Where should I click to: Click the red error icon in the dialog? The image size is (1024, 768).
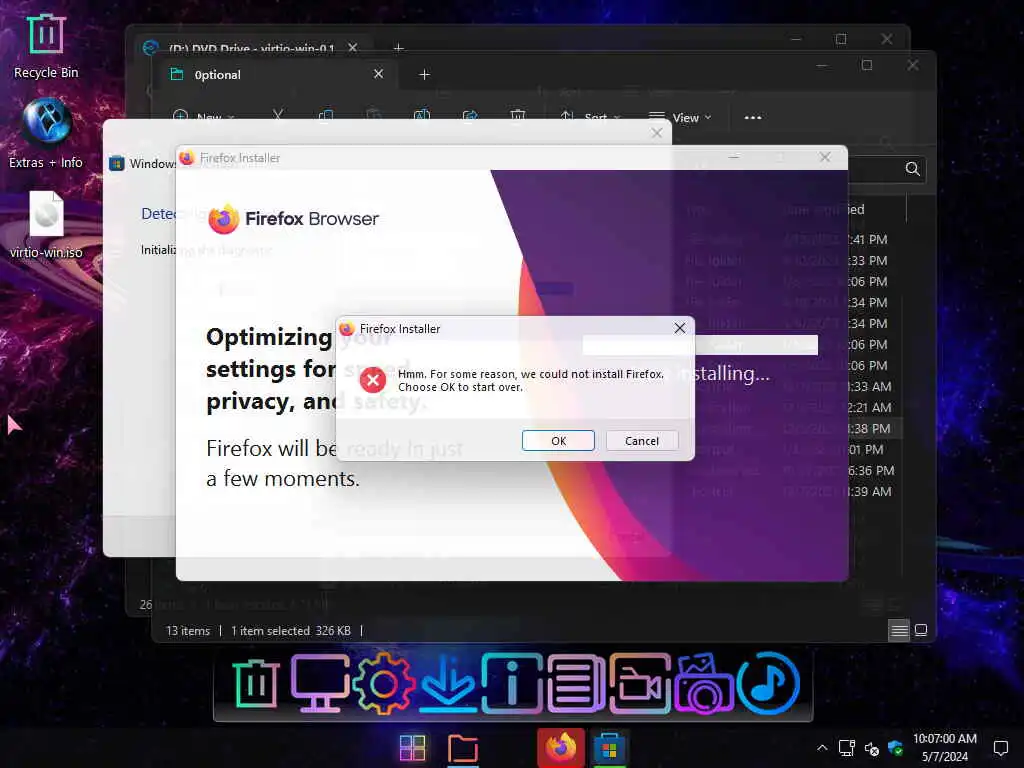tap(373, 380)
